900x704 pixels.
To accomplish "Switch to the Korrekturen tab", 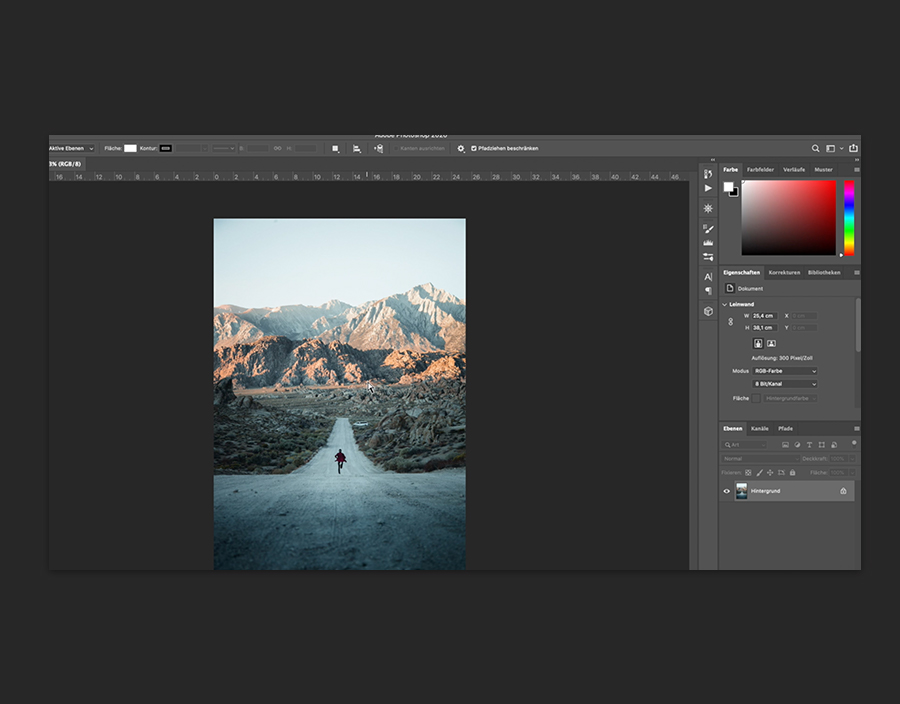I will [784, 273].
